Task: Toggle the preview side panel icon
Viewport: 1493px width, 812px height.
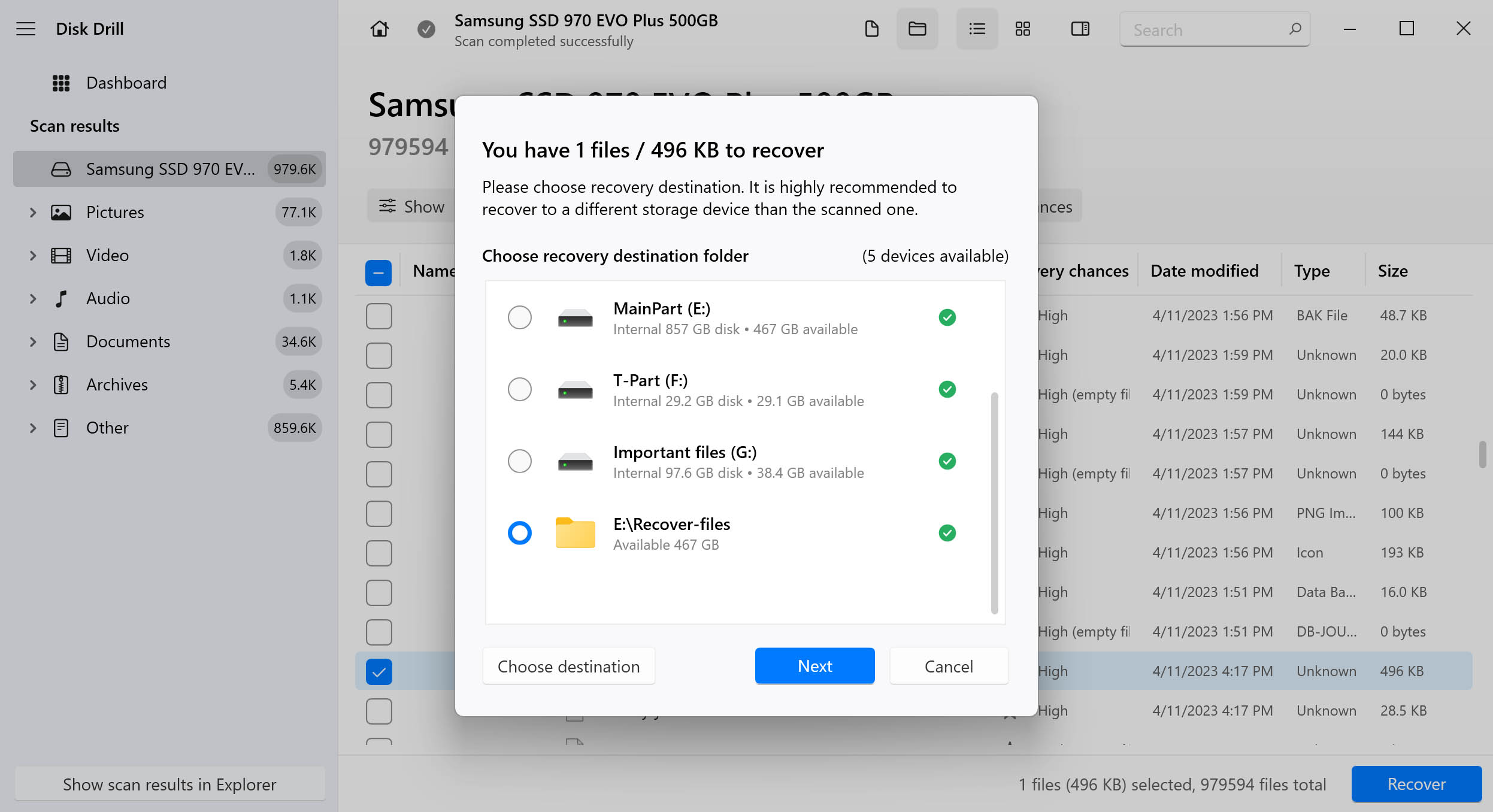Action: pos(1080,29)
